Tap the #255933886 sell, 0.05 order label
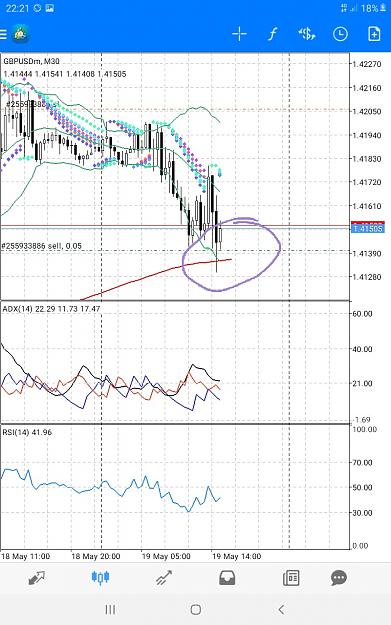 (41, 246)
